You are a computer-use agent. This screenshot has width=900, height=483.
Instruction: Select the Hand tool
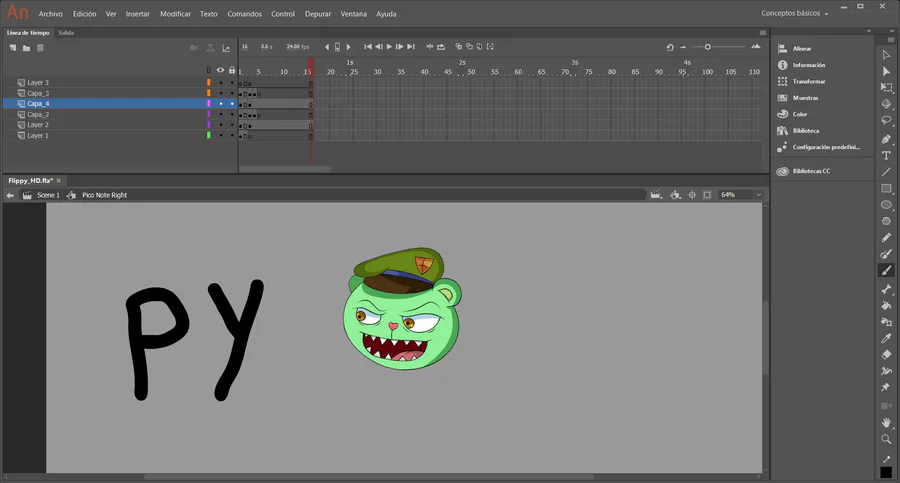coord(886,422)
